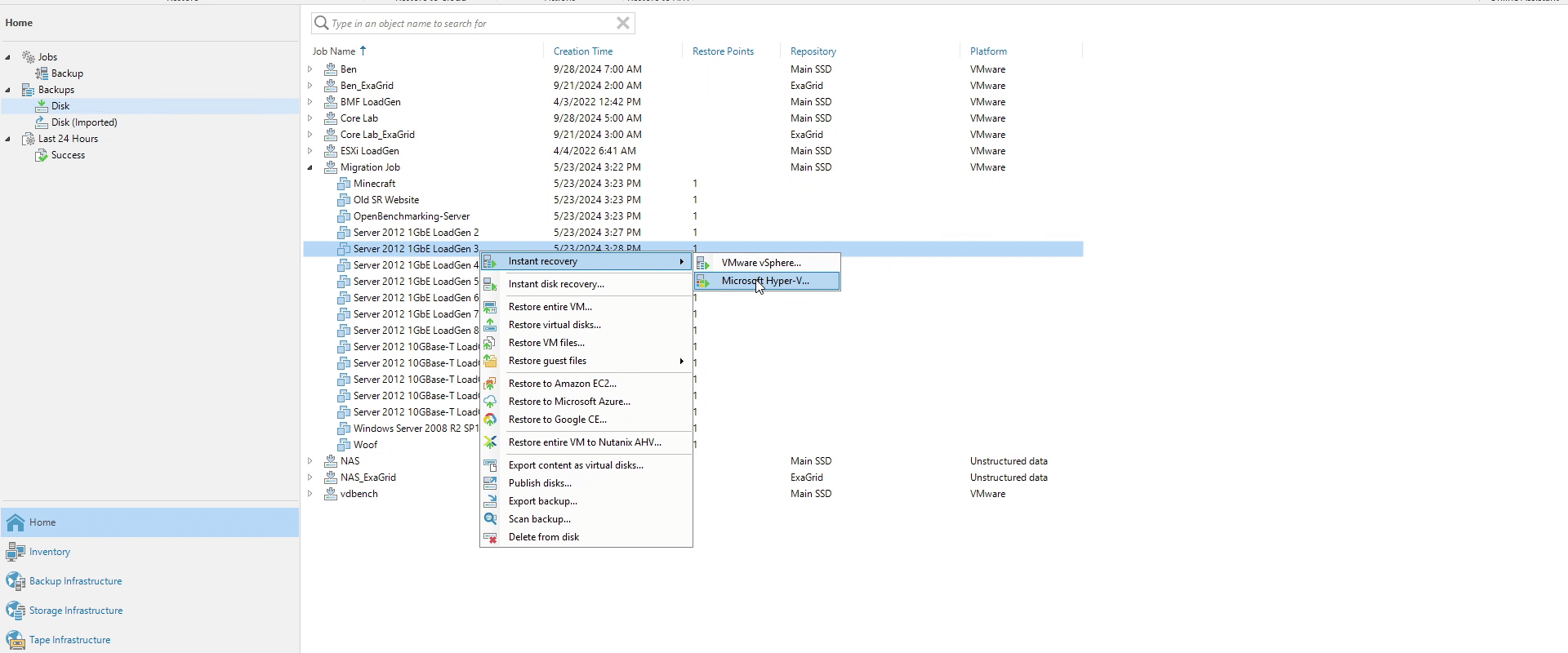The image size is (1568, 653).
Task: Select Server 2012 1GbE LoadGen 2 row
Action: coord(693,233)
